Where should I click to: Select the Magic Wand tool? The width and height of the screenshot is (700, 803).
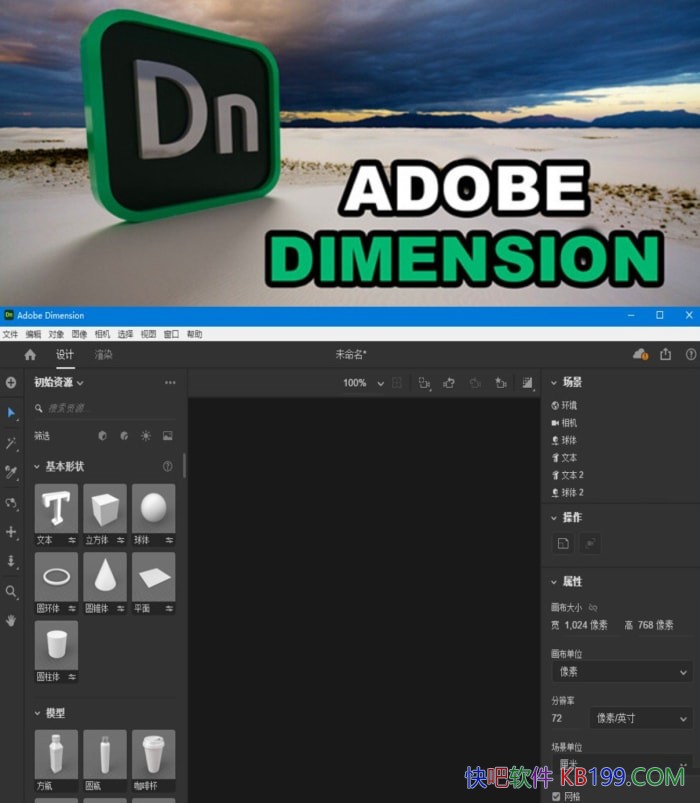11,443
